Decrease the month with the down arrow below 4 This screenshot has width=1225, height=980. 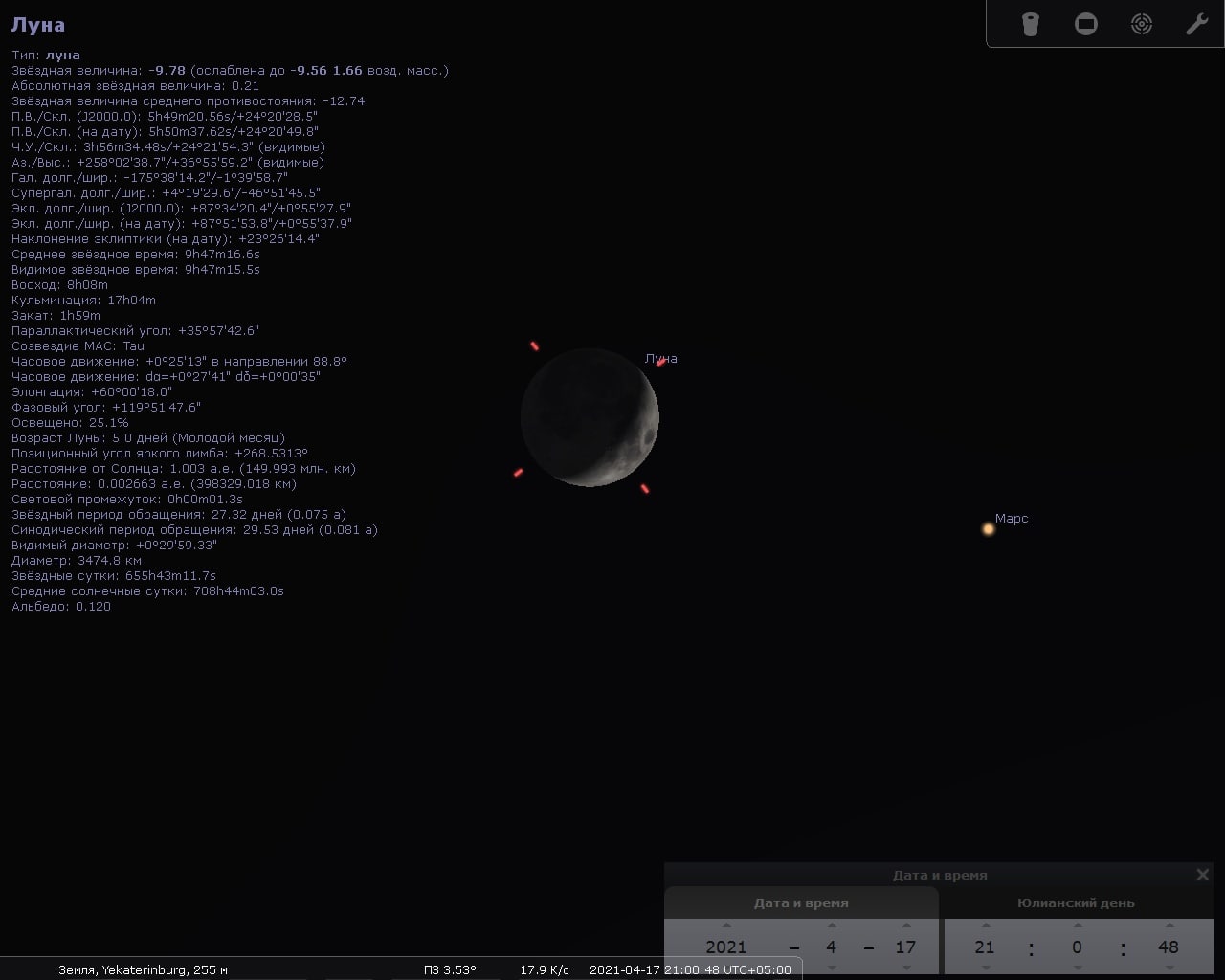[x=831, y=969]
